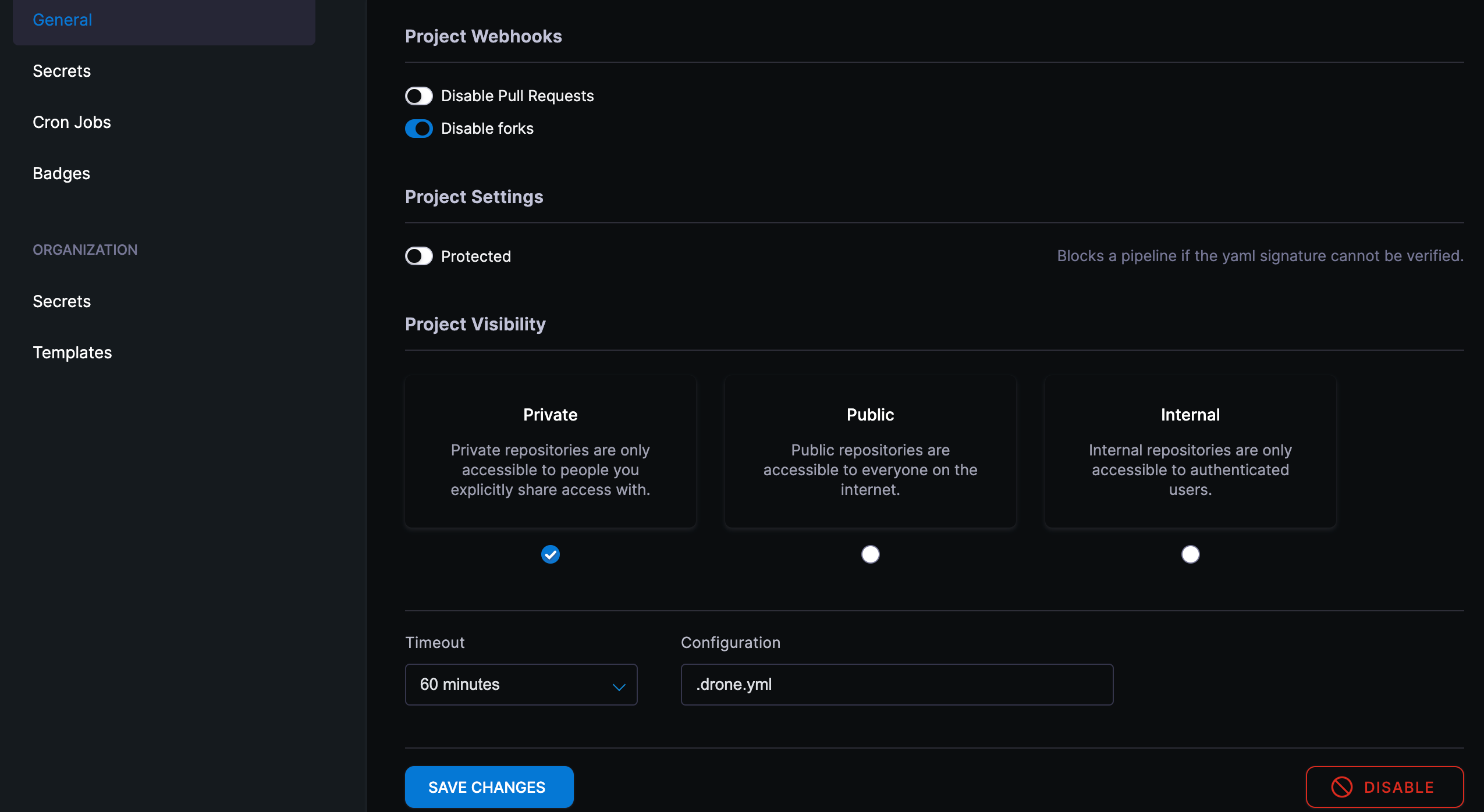Open Organization Secrets page

pos(62,301)
